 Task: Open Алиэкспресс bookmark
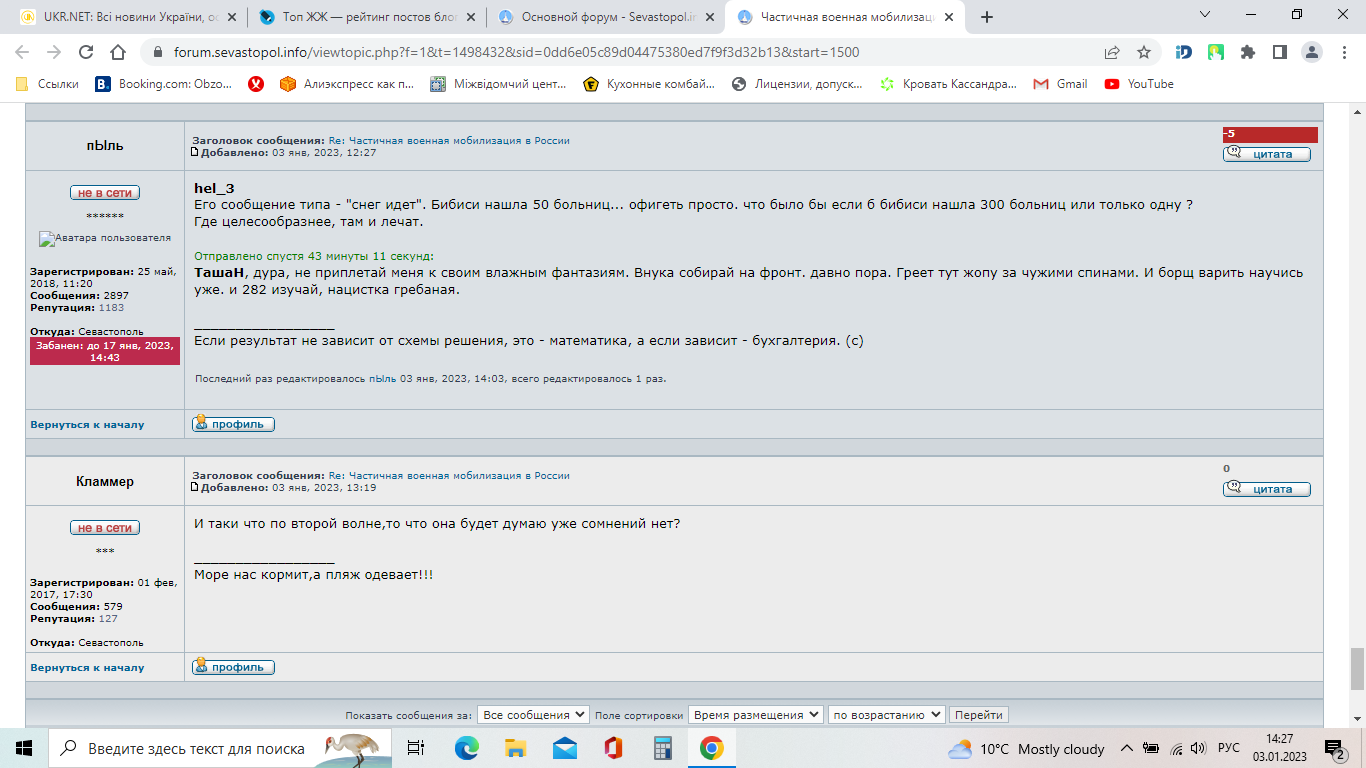(346, 84)
